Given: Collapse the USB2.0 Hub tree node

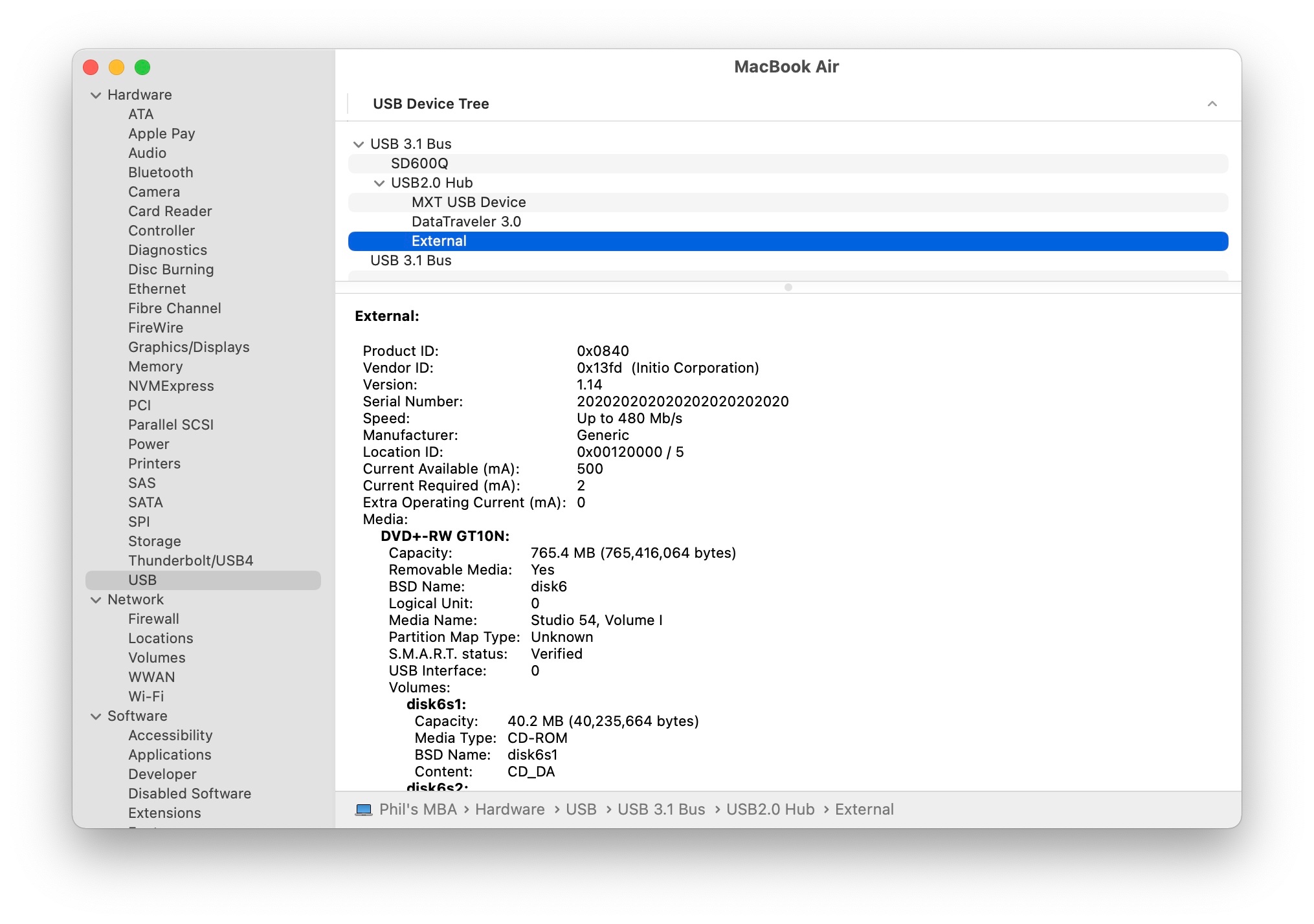Looking at the screenshot, I should (379, 183).
